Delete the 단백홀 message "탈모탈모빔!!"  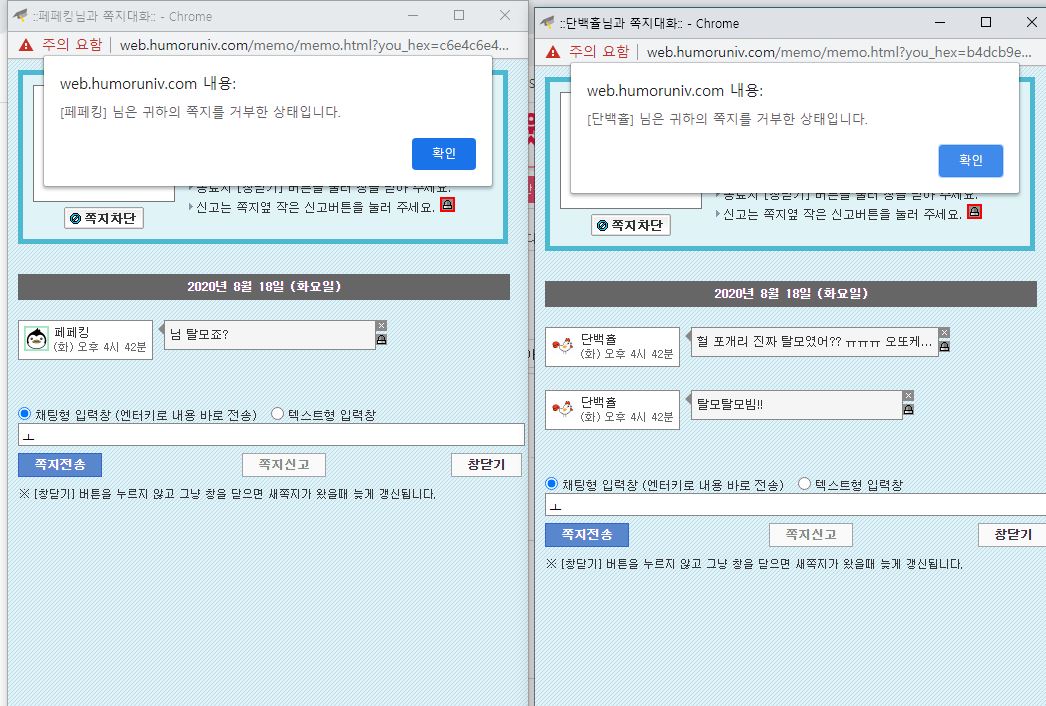click(x=908, y=396)
